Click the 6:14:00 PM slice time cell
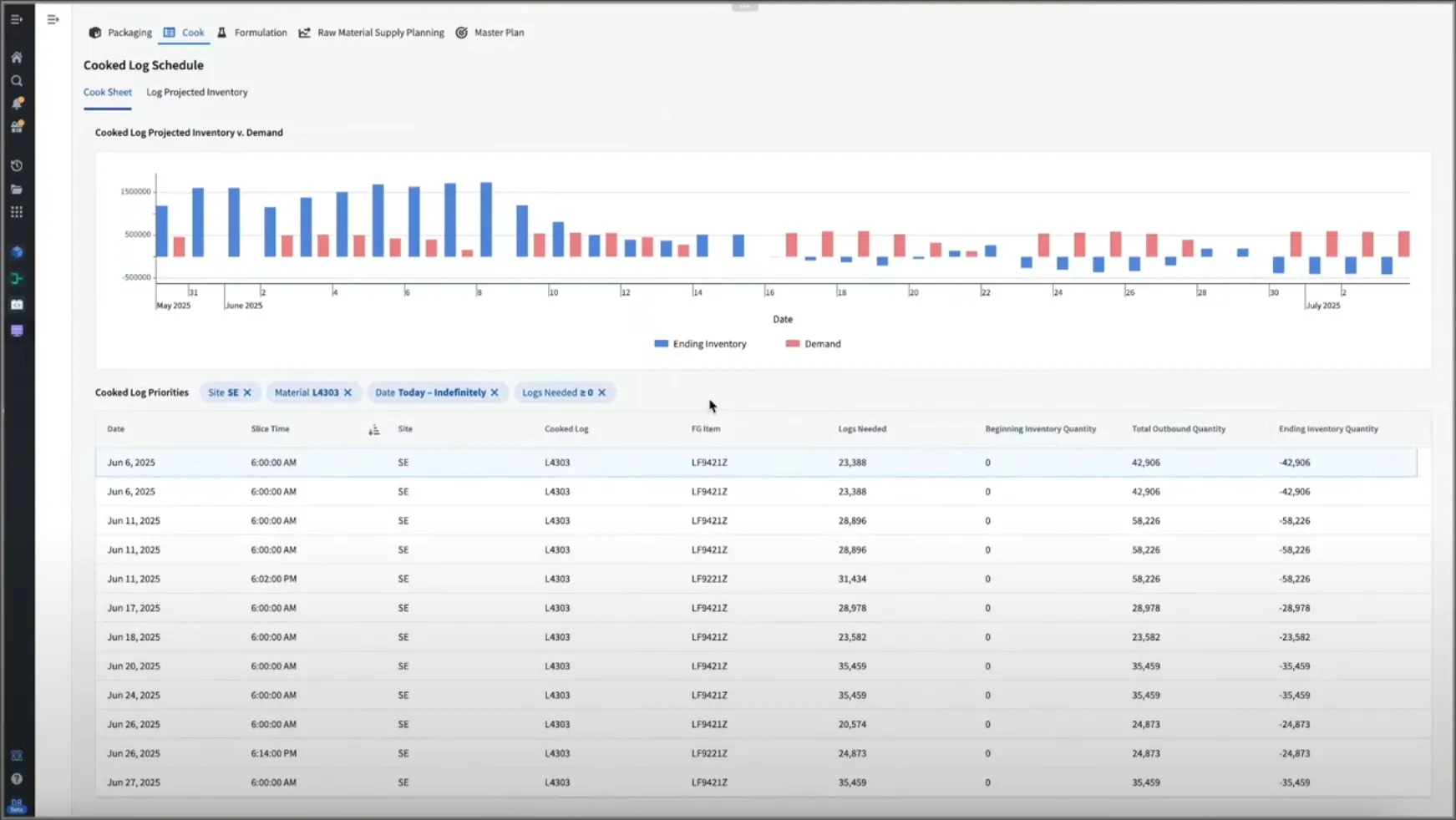The height and width of the screenshot is (820, 1456). click(273, 753)
